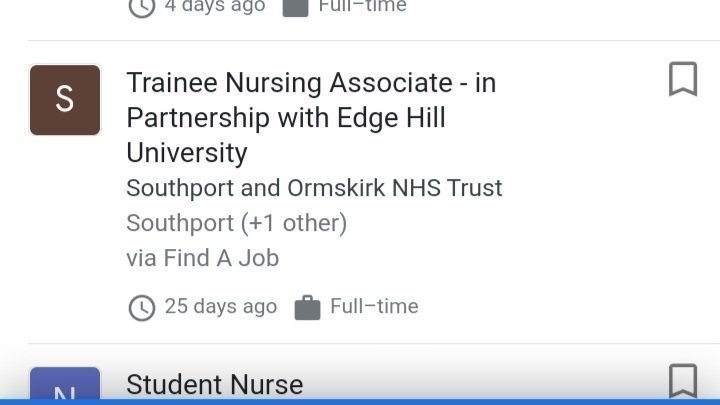Click 'Full–time' label beside 25 days ago
The width and height of the screenshot is (720, 405).
[x=374, y=306]
